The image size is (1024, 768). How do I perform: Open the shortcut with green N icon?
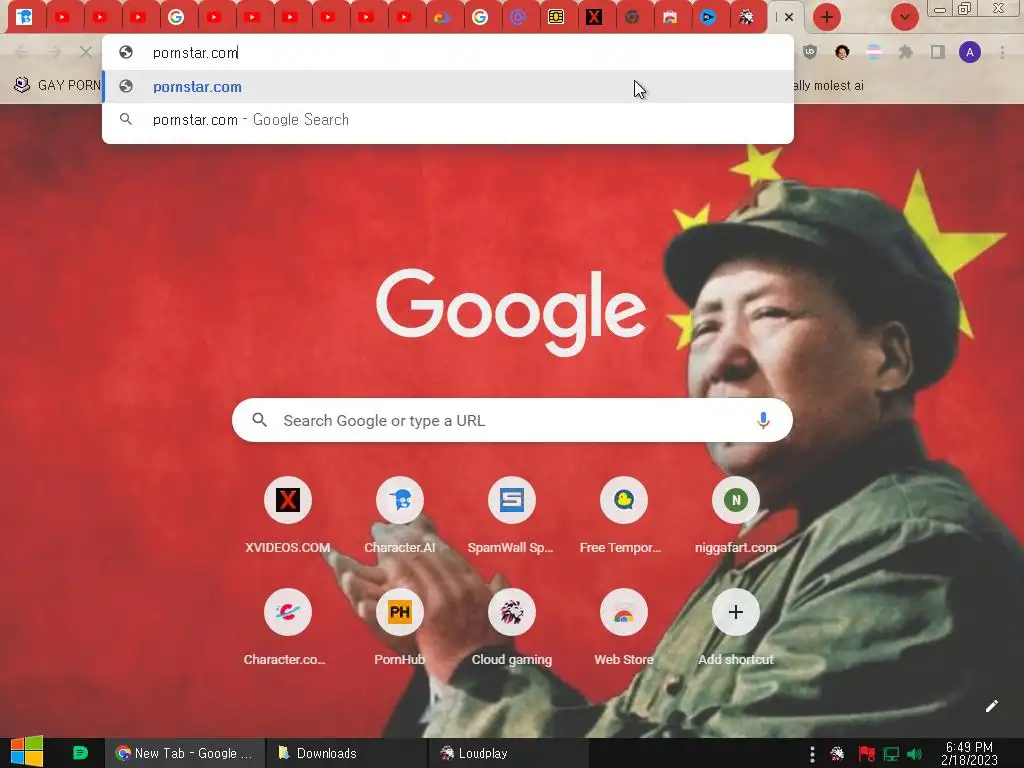pos(735,516)
